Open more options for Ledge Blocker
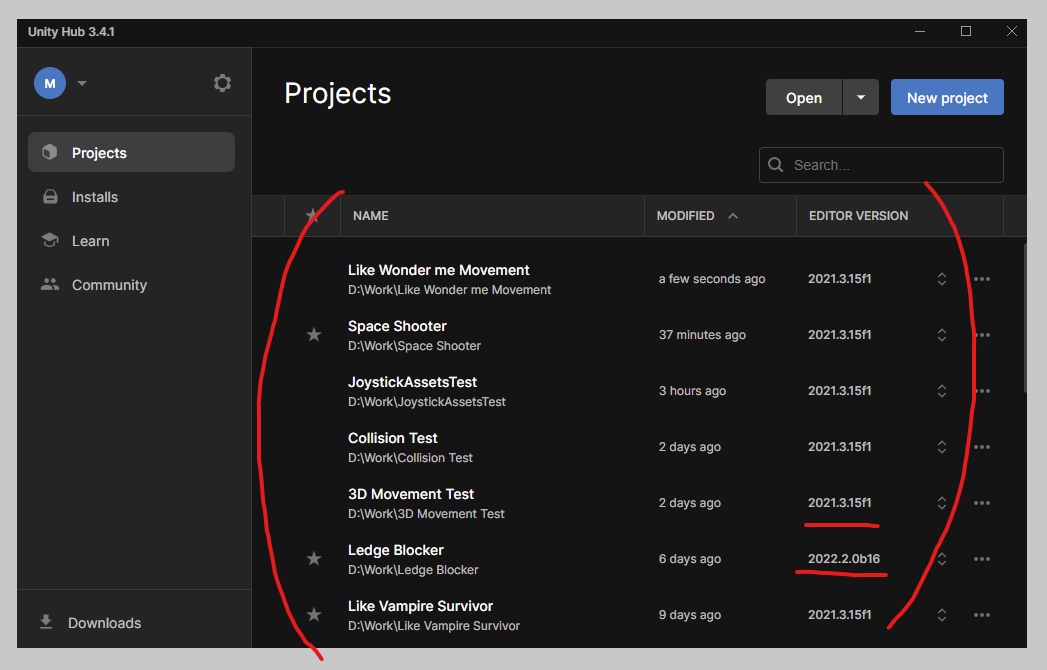The height and width of the screenshot is (670, 1047). [x=982, y=559]
